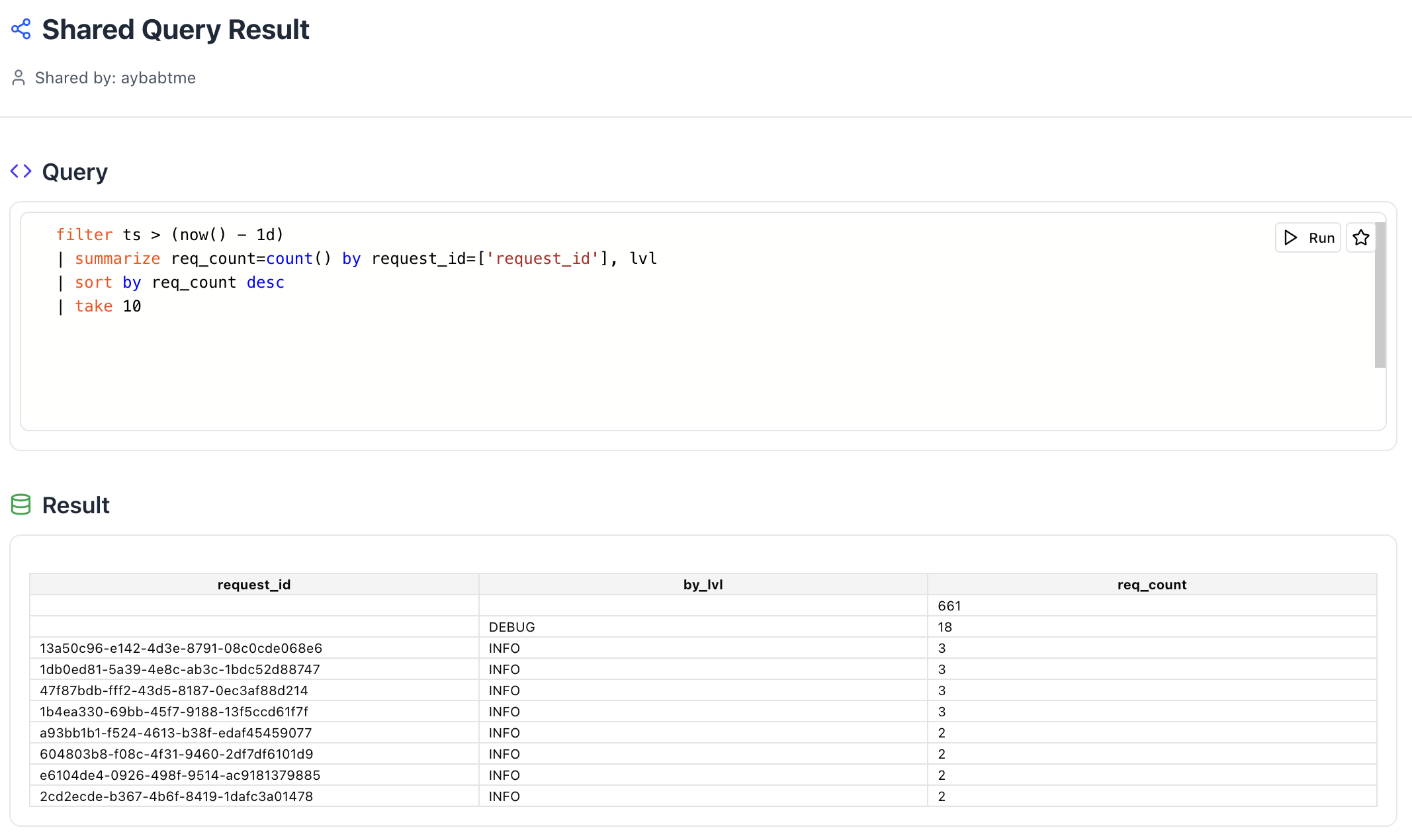Select the 18 count cell
The height and width of the screenshot is (840, 1412).
click(1152, 627)
